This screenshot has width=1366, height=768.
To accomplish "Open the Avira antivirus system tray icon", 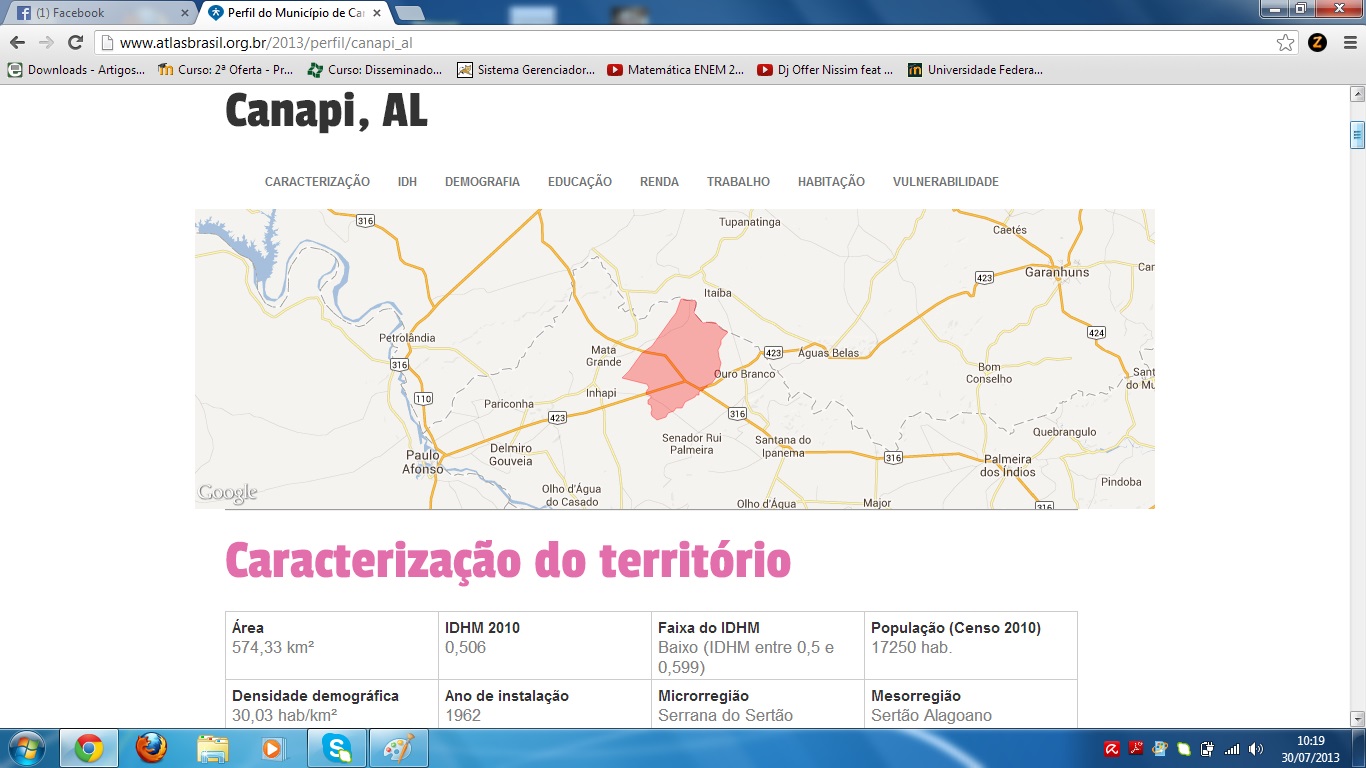I will coord(1111,748).
